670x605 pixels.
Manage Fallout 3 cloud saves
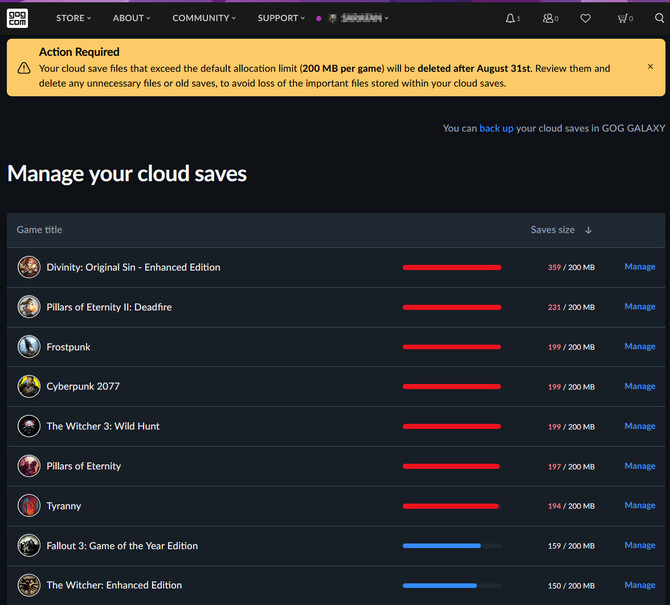[640, 545]
